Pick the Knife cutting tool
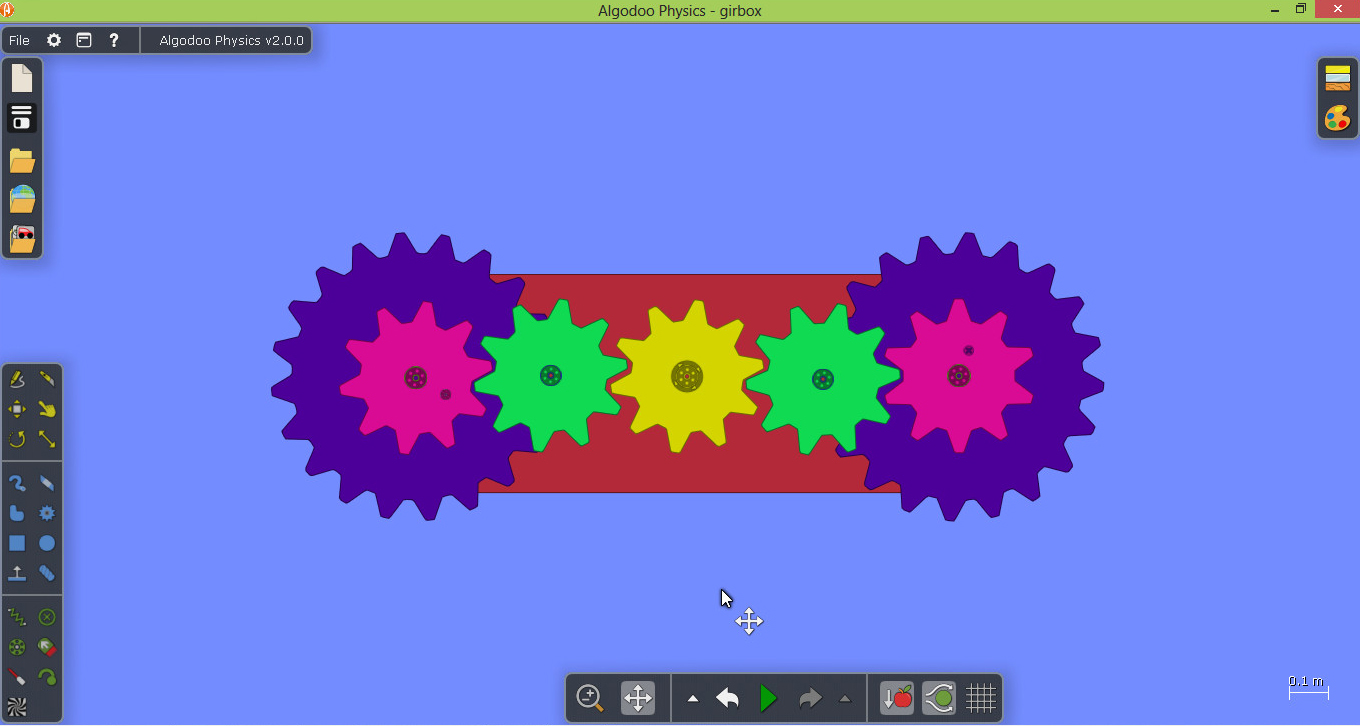The image size is (1360, 726). click(47, 379)
